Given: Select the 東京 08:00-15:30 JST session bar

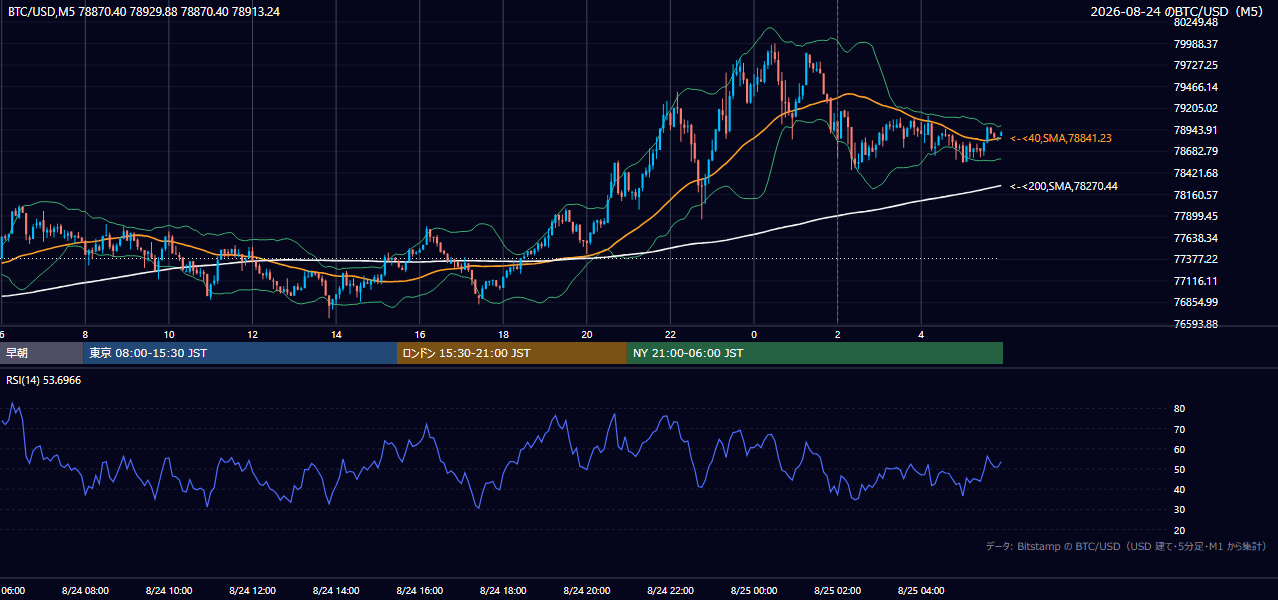Looking at the screenshot, I should [x=240, y=353].
